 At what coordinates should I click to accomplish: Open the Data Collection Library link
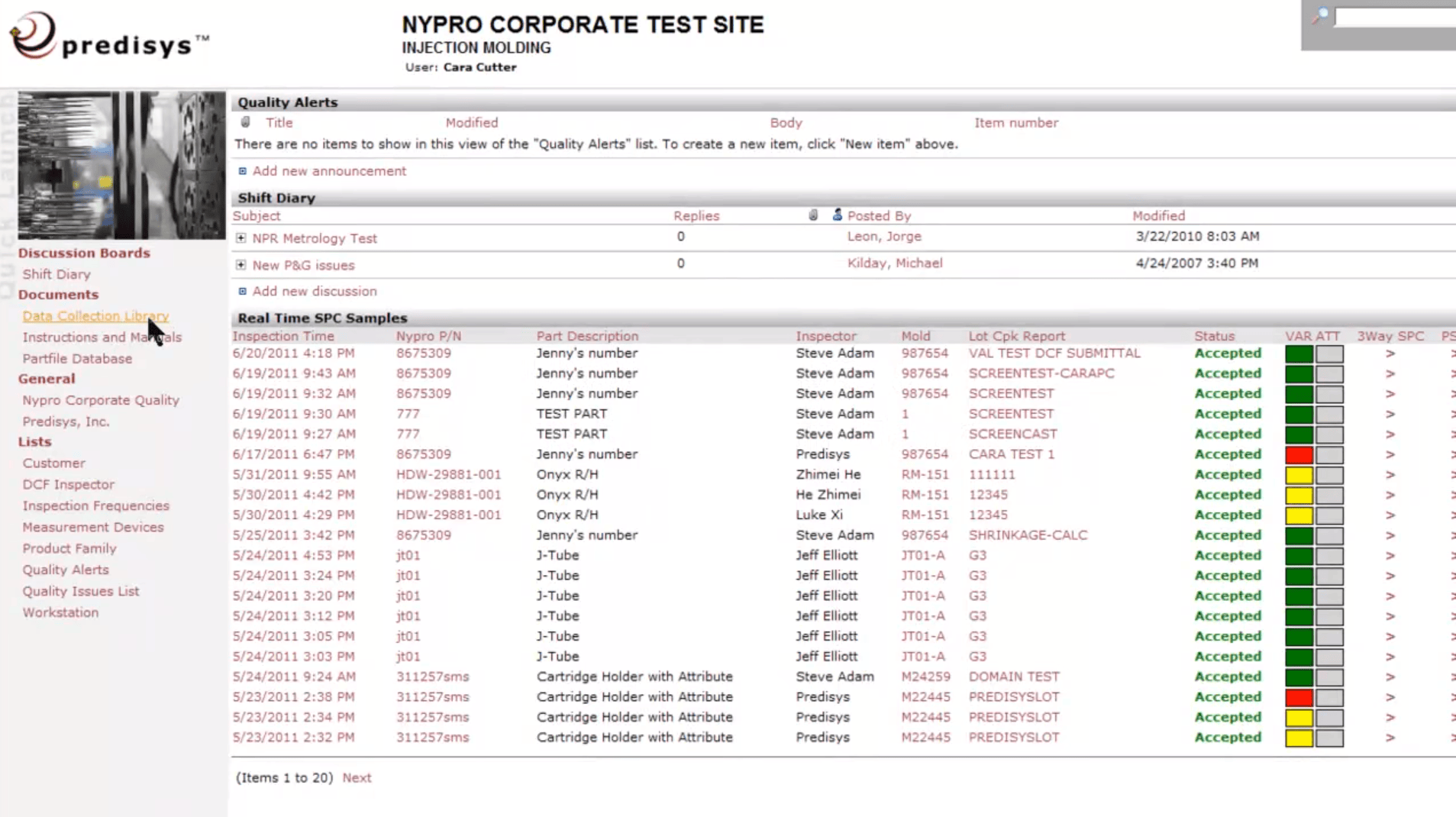coord(95,316)
